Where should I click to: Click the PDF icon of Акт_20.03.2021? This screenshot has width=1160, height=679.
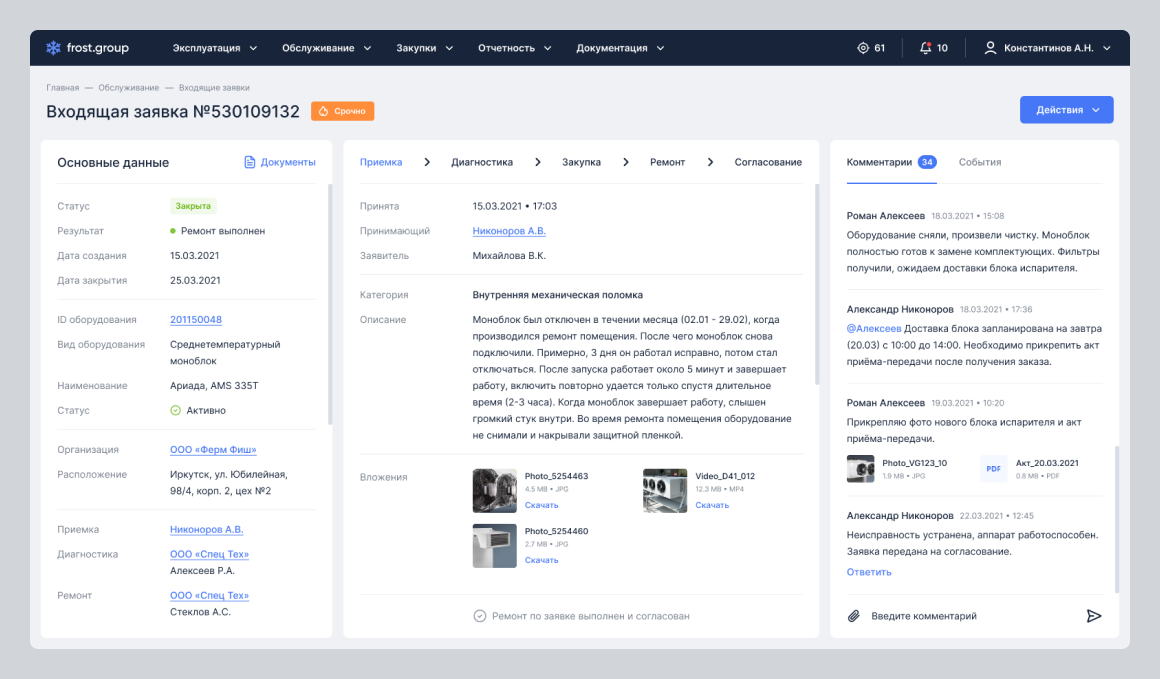pyautogui.click(x=994, y=469)
